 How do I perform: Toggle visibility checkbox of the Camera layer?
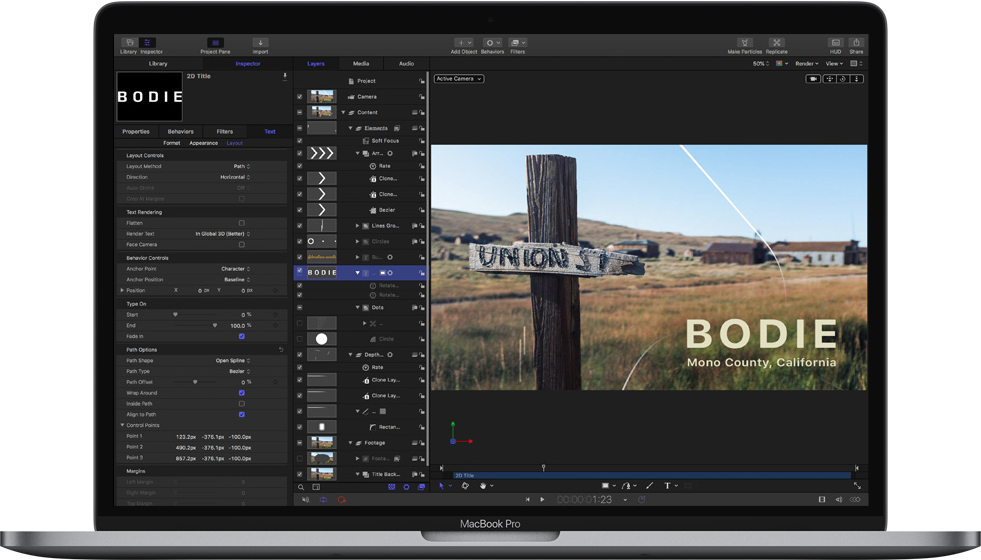(299, 97)
